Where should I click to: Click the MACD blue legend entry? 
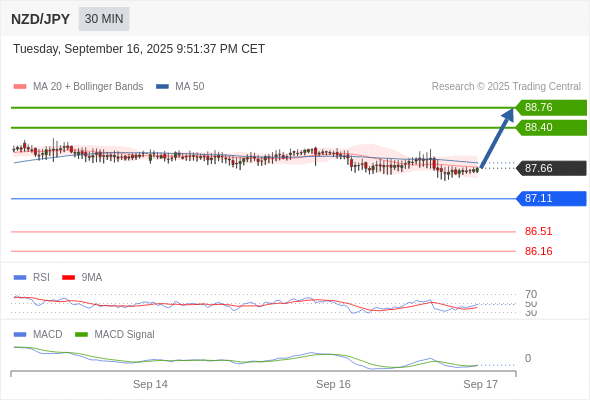[x=38, y=334]
